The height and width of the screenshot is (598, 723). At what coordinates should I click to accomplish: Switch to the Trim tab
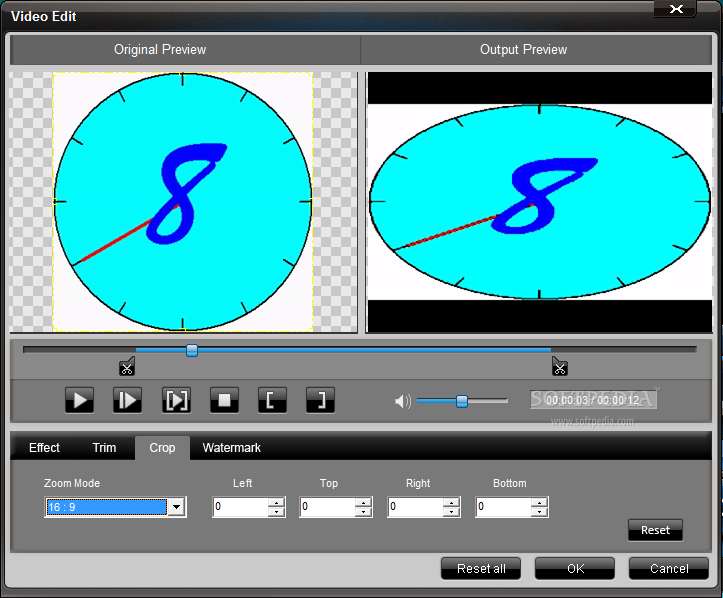(x=104, y=448)
